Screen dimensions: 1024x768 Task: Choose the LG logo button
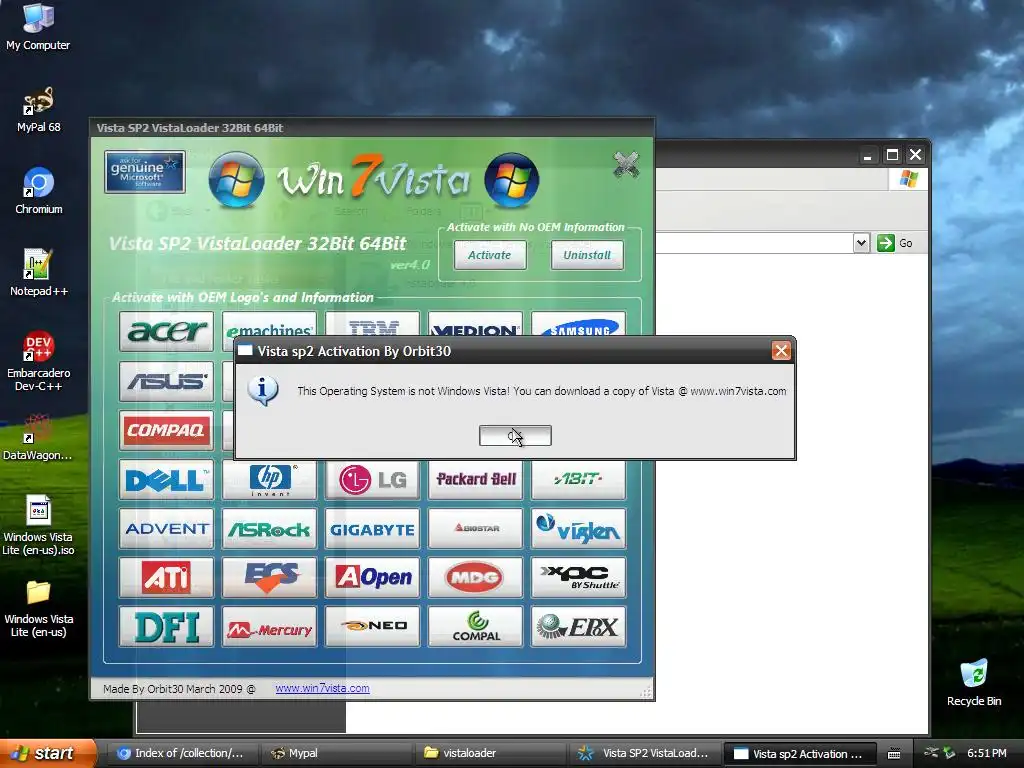(x=373, y=479)
